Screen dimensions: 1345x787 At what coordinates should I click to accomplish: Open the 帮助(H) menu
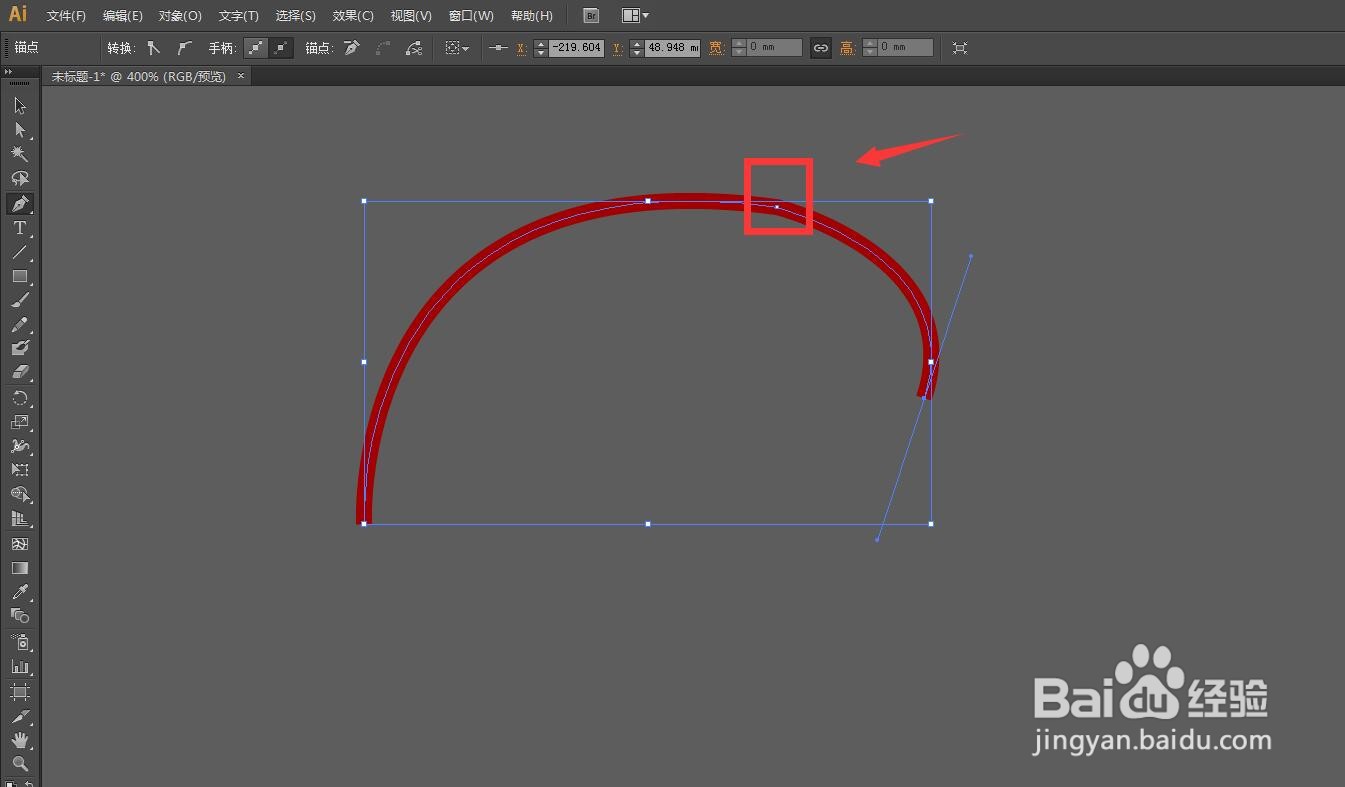[531, 16]
